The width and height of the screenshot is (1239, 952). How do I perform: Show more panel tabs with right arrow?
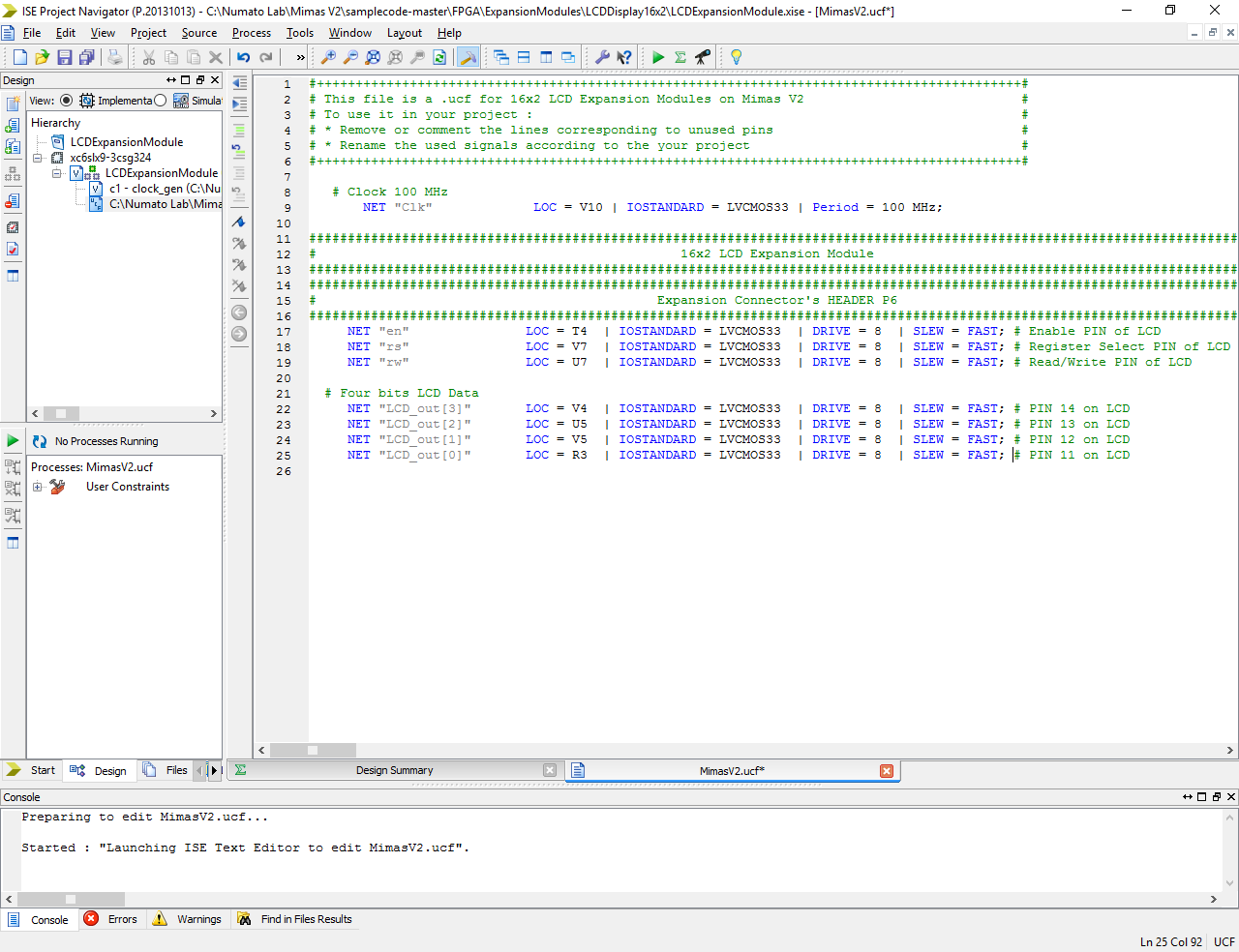(215, 770)
